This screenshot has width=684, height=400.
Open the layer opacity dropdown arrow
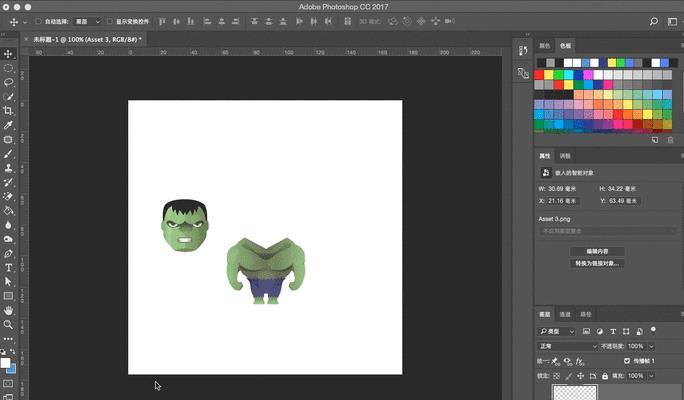[651, 346]
